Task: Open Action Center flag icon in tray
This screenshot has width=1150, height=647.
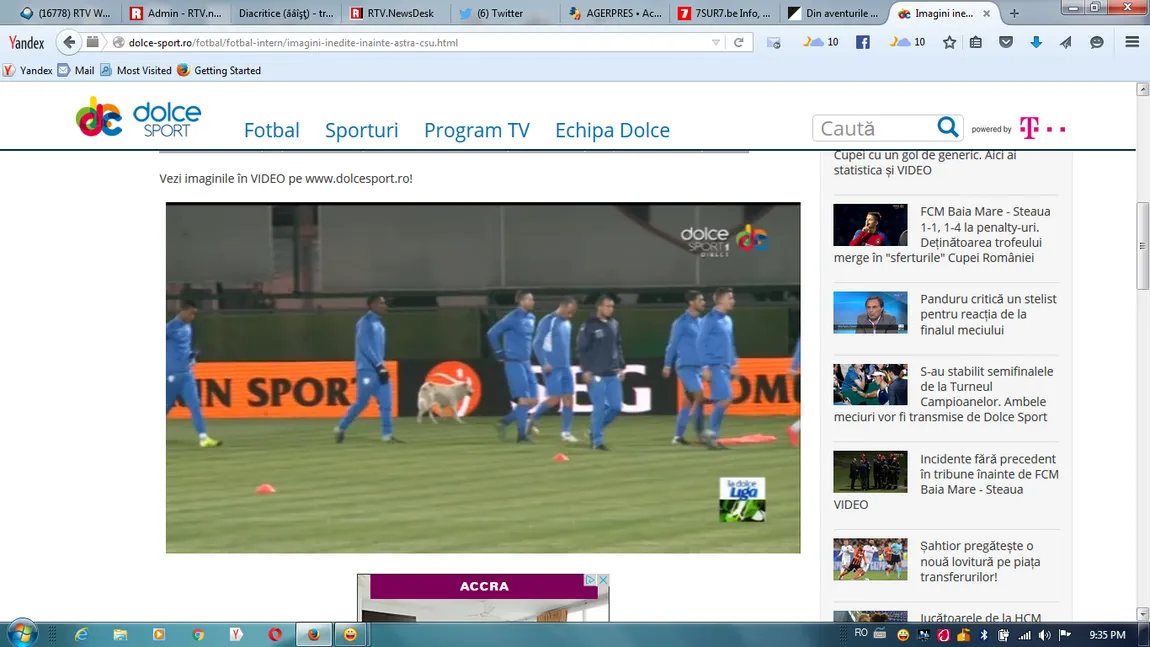Action: (1064, 635)
